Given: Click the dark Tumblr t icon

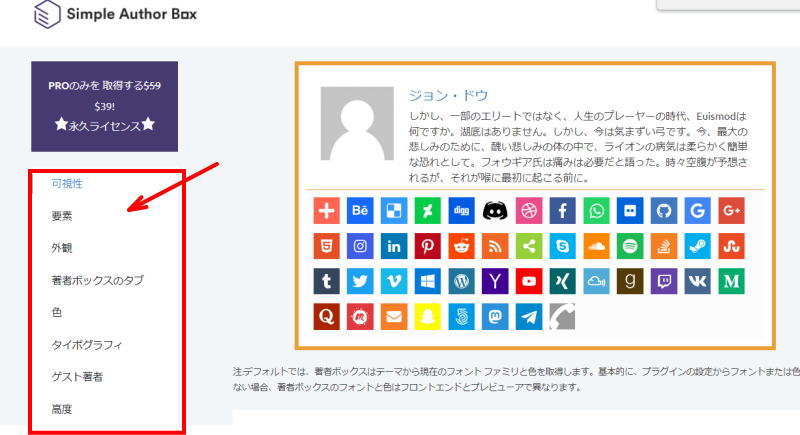Looking at the screenshot, I should click(x=327, y=282).
